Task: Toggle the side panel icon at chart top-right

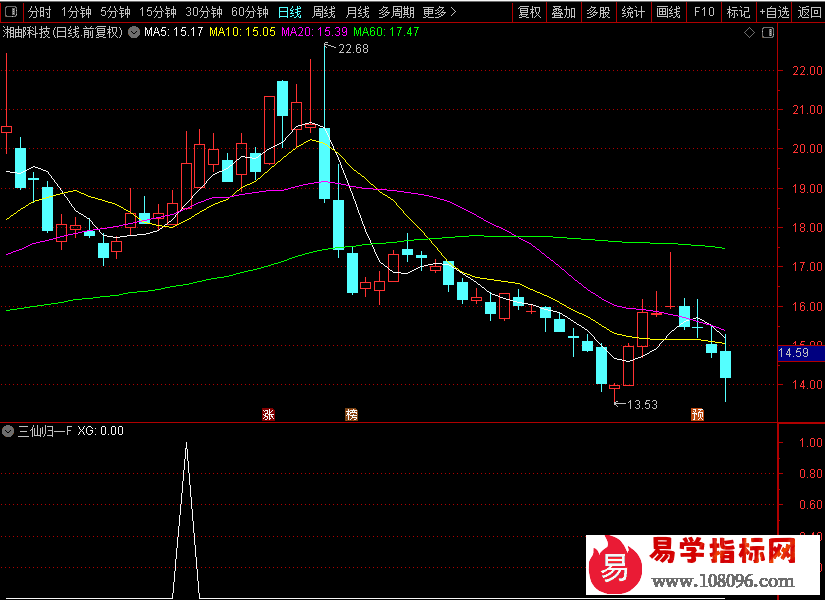Action: pos(768,33)
